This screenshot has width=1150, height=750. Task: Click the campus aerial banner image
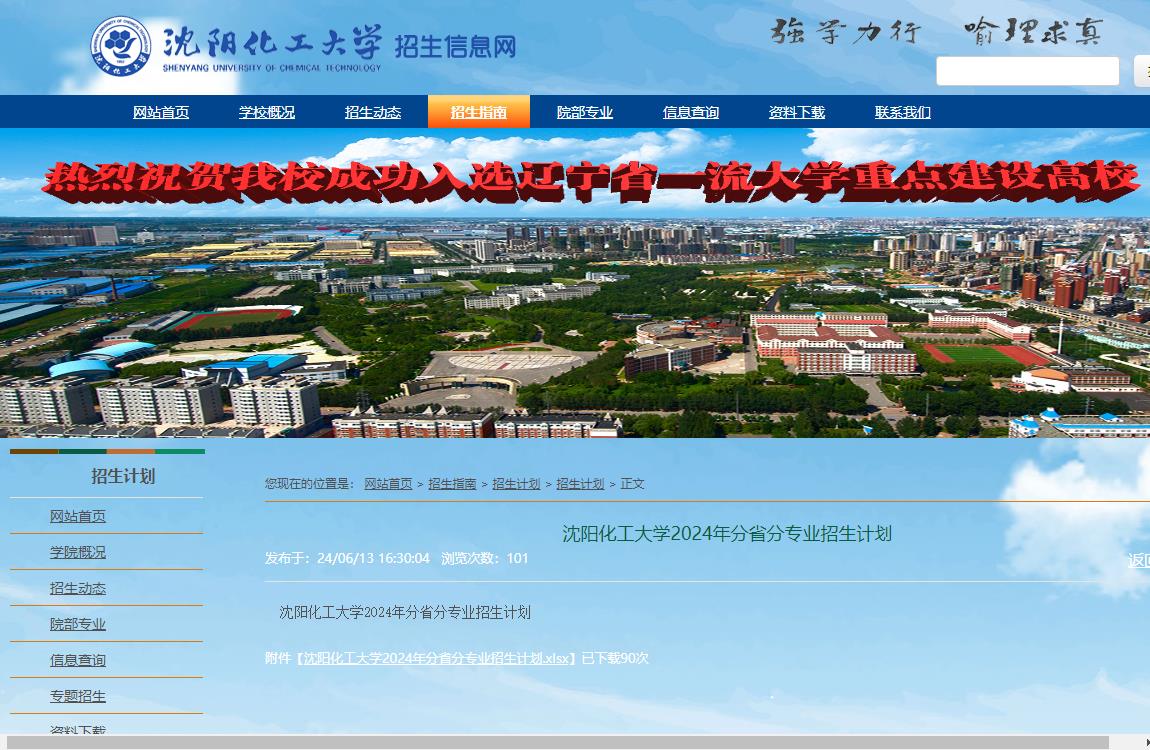575,283
